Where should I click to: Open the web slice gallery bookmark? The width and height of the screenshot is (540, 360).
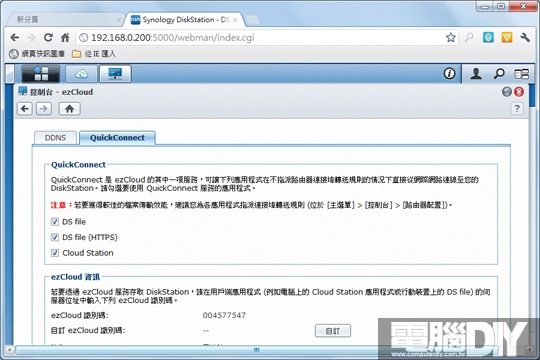coord(37,54)
